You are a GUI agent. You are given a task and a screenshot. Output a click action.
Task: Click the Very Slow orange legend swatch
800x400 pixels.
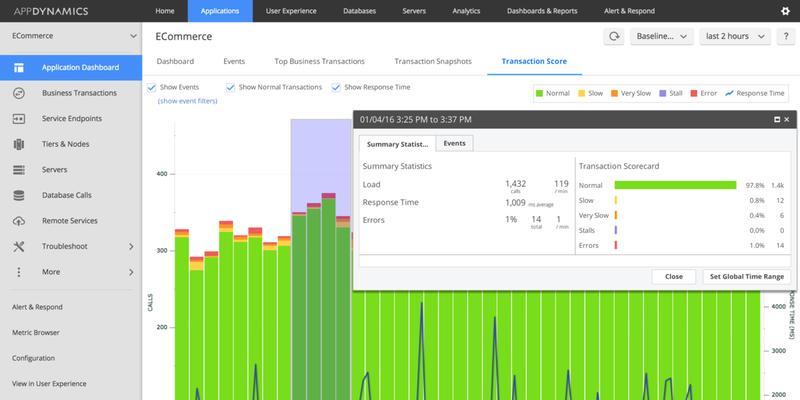614,93
